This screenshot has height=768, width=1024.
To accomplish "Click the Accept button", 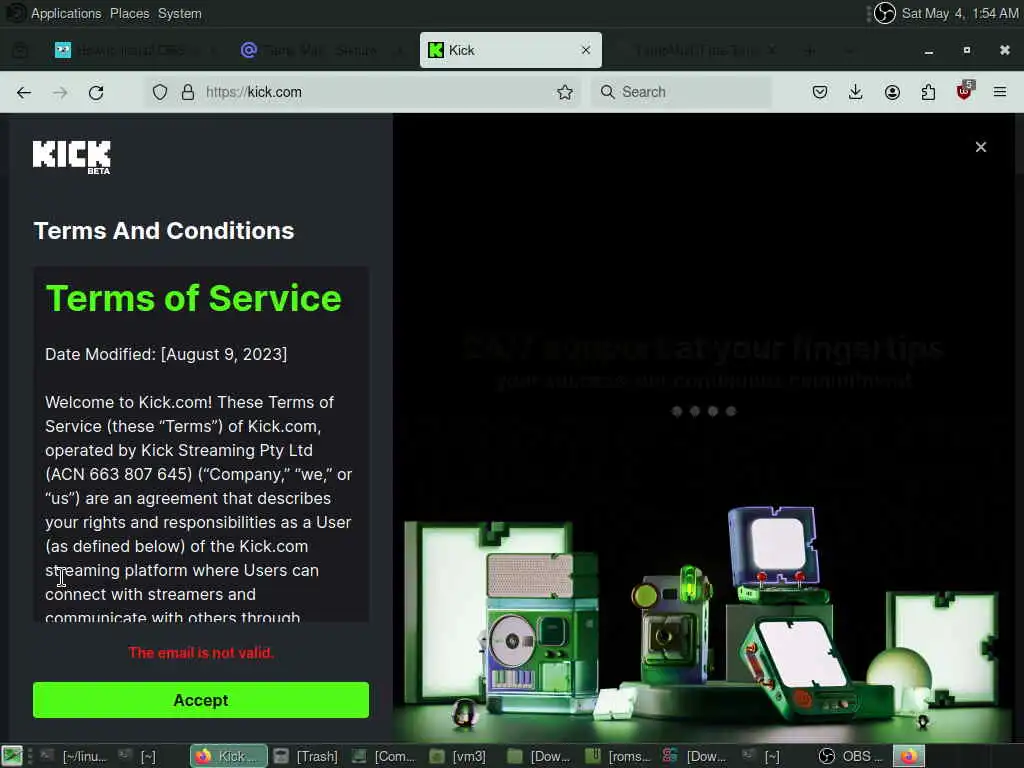I will click(201, 700).
